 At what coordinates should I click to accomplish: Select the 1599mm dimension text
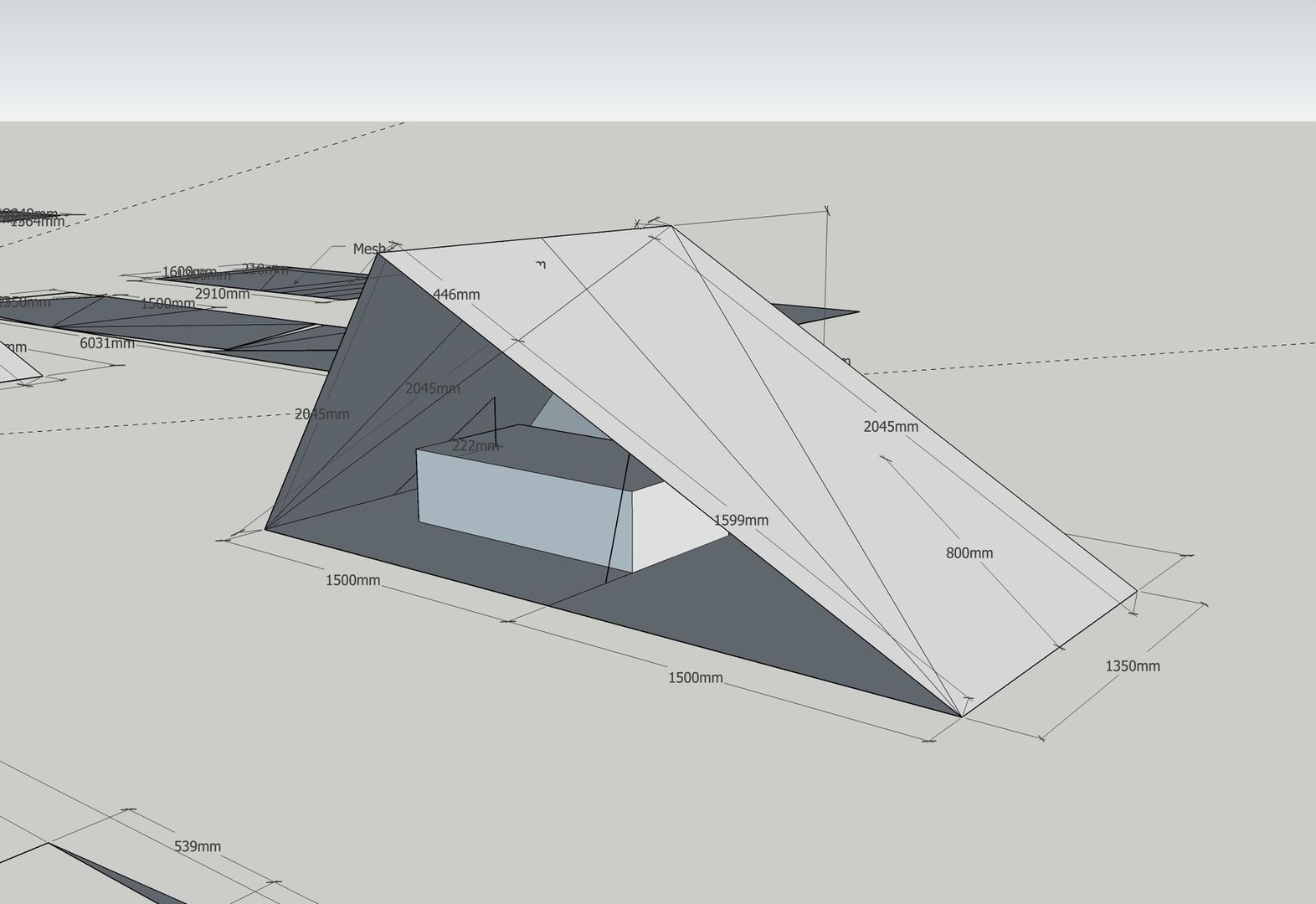pos(741,521)
